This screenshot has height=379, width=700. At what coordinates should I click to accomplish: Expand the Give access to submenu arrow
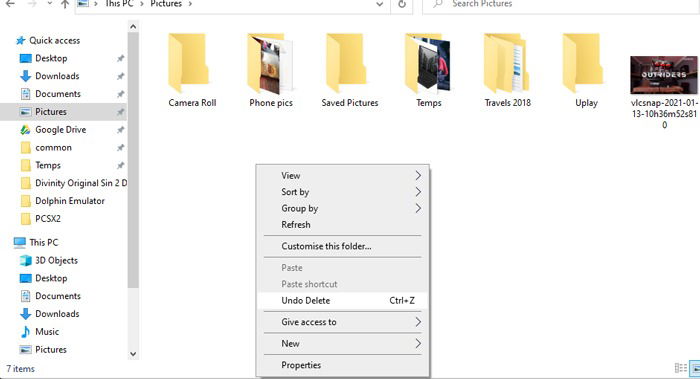click(418, 322)
